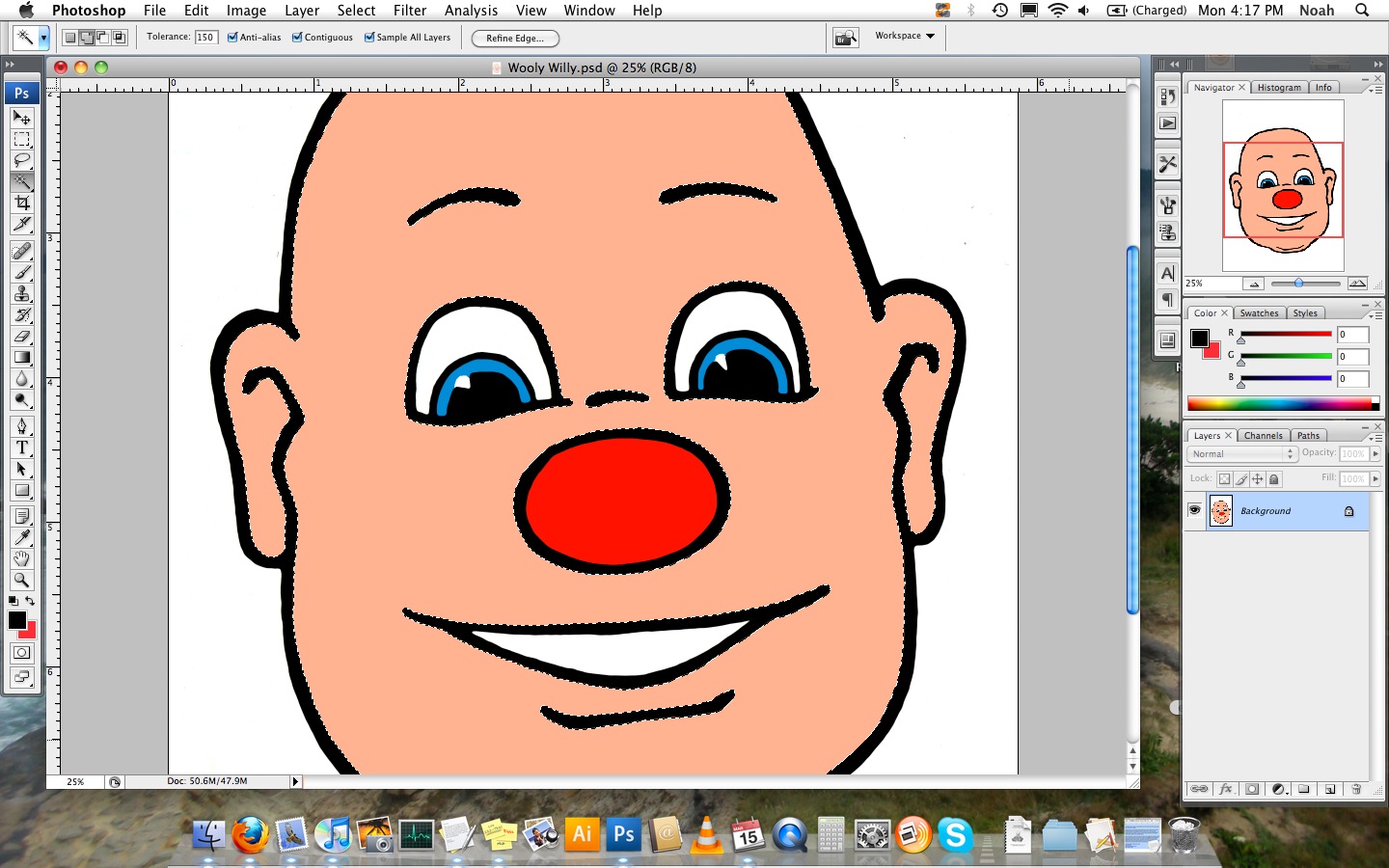The height and width of the screenshot is (868, 1389).
Task: Open the Paragraph panel icon
Action: [x=1167, y=300]
